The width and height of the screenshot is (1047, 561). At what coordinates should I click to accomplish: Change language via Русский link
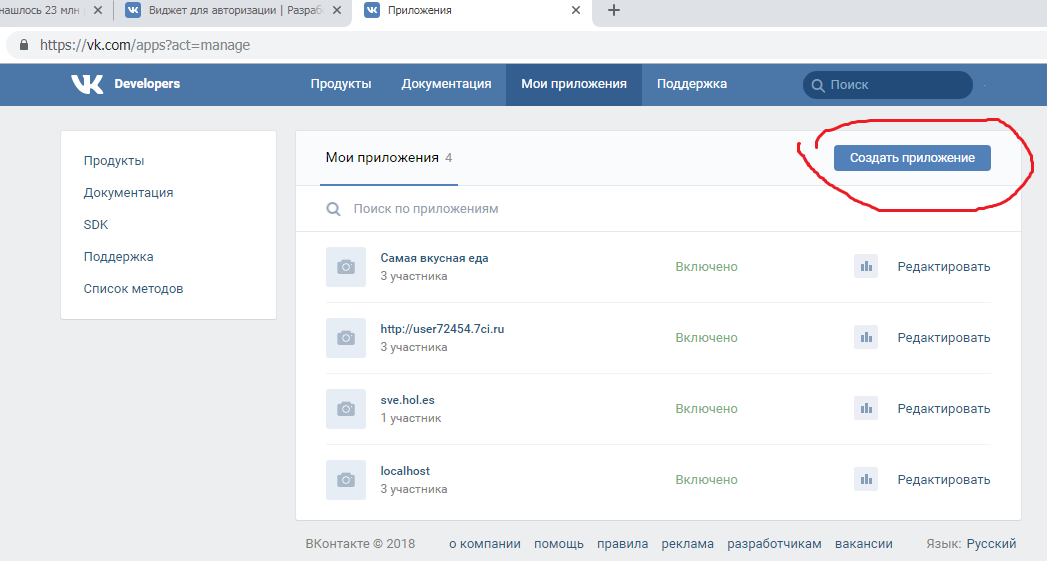tap(992, 544)
